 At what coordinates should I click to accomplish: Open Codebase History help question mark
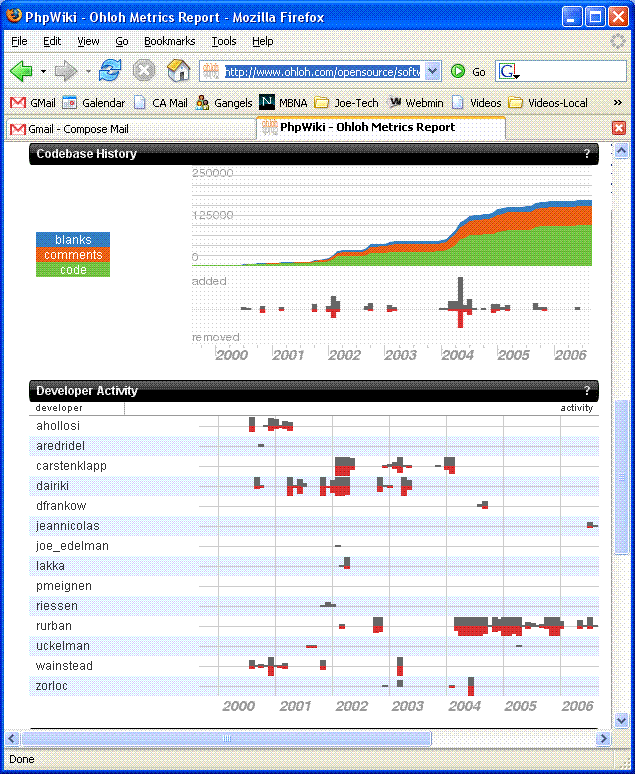[587, 154]
